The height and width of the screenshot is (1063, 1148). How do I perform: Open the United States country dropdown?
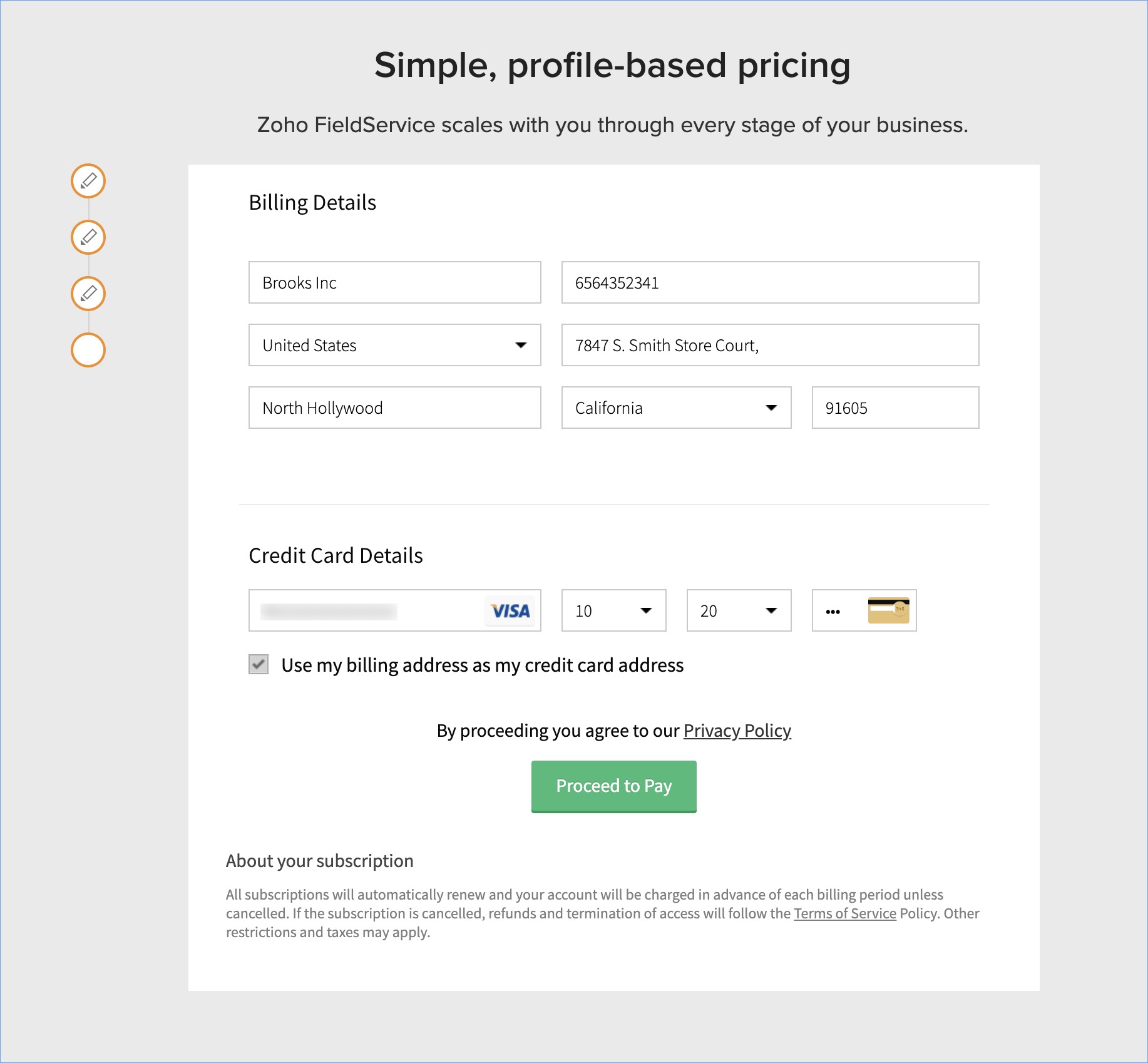coord(394,345)
